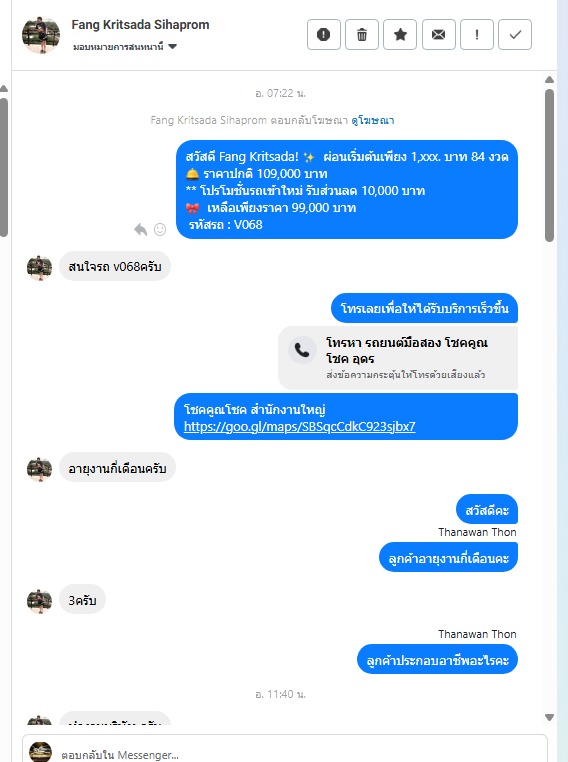
Task: Select Fang Kritsada Sihaprom name in header
Action: (140, 25)
